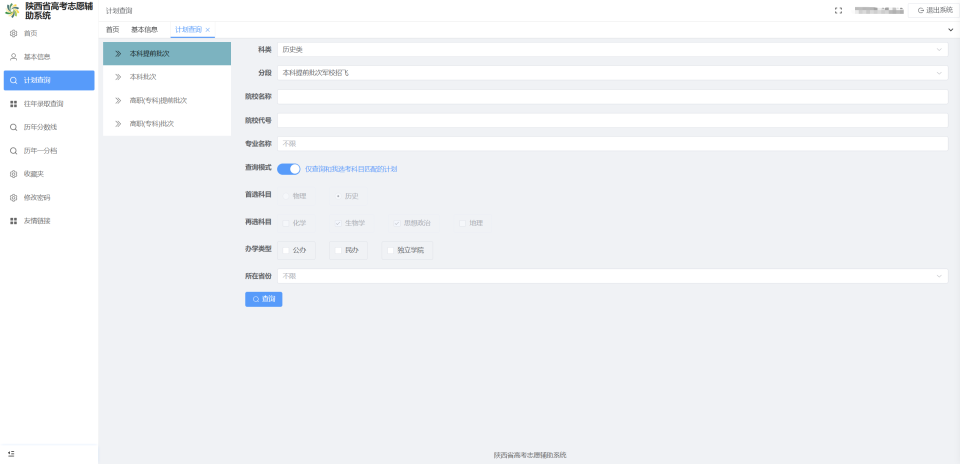This screenshot has width=960, height=464.
Task: Click the gear icon beside 修改密码
Action: (13, 198)
